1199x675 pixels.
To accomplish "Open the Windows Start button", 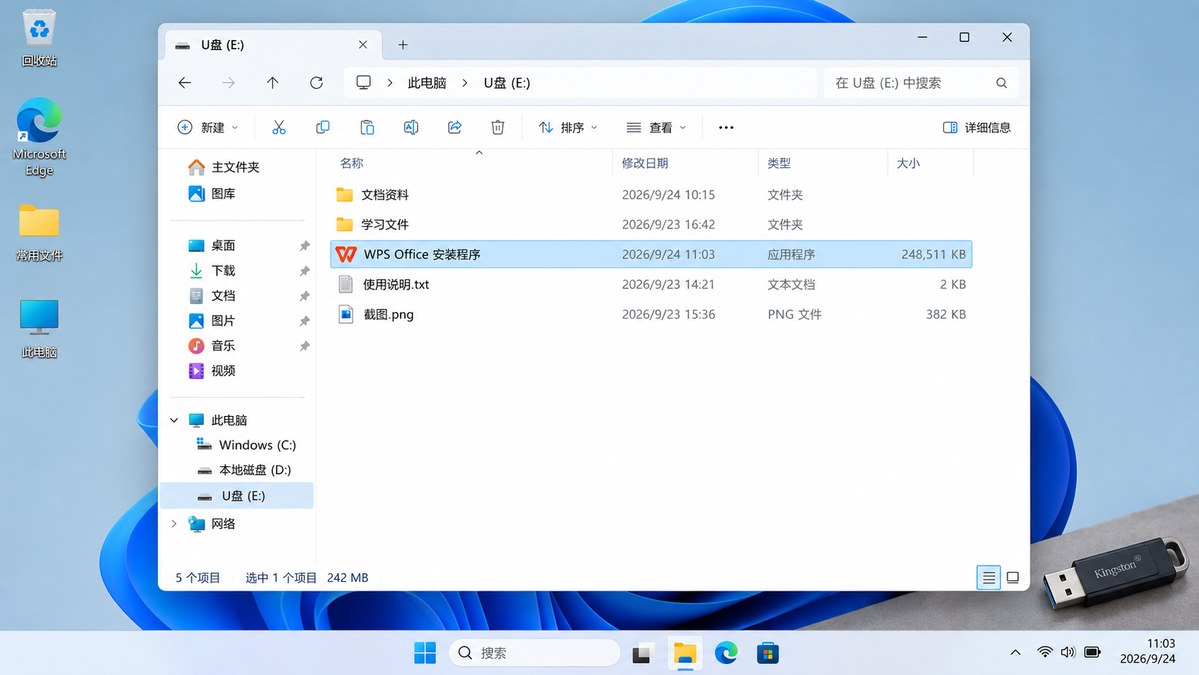I will (x=424, y=653).
